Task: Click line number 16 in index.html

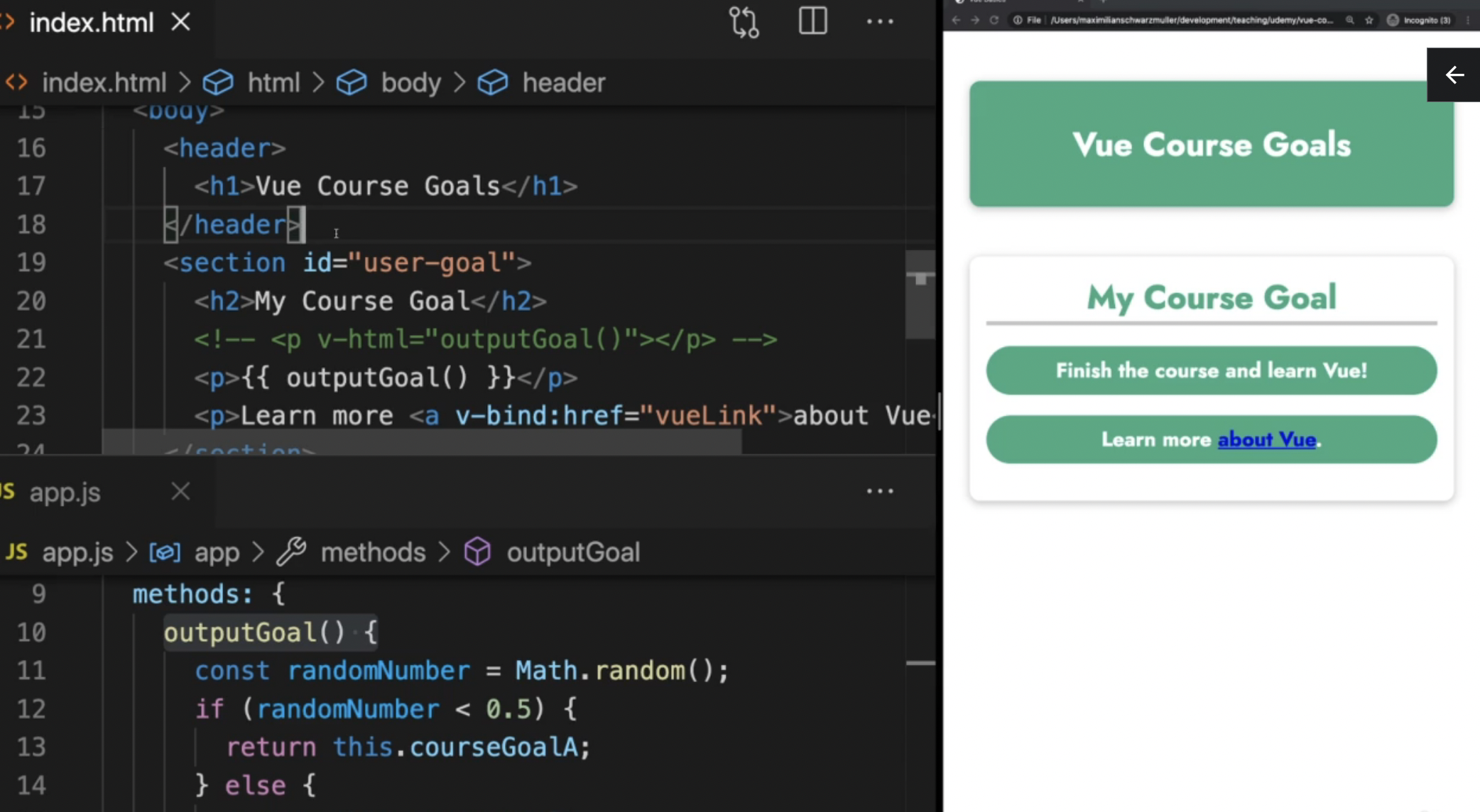Action: pos(31,148)
